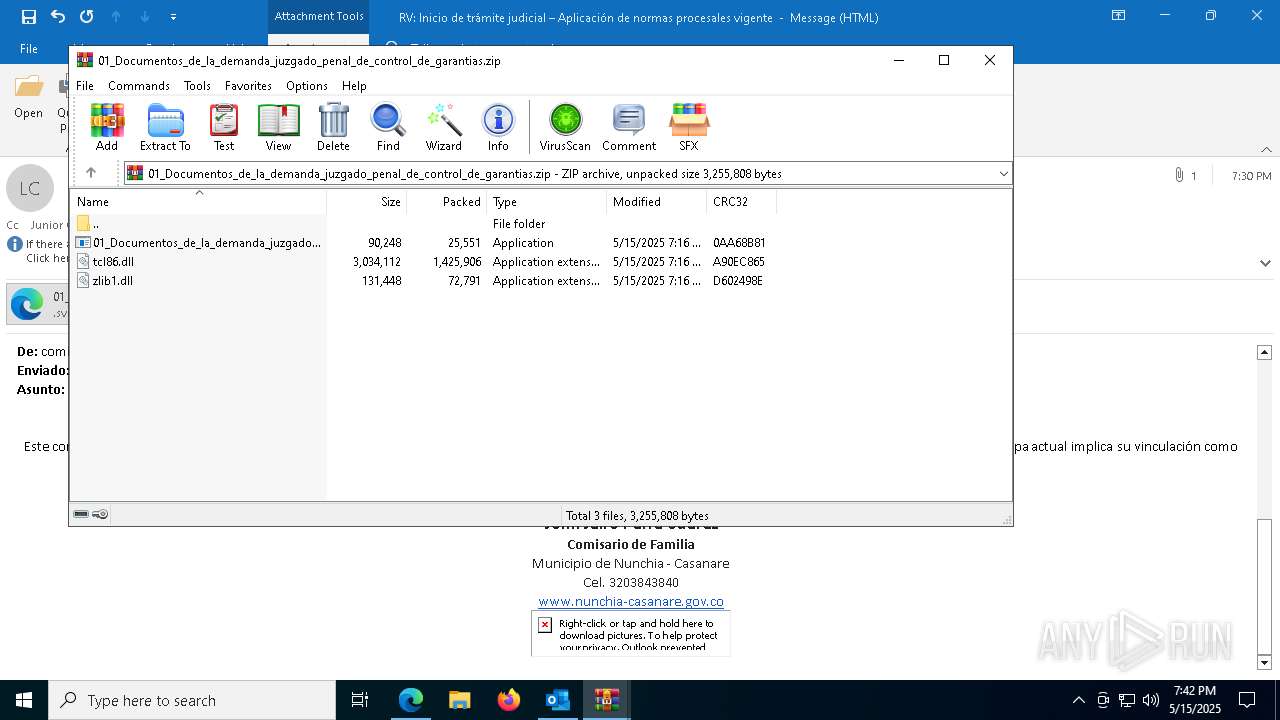Launch Firefox from the taskbar
The height and width of the screenshot is (720, 1280).
pyautogui.click(x=509, y=700)
